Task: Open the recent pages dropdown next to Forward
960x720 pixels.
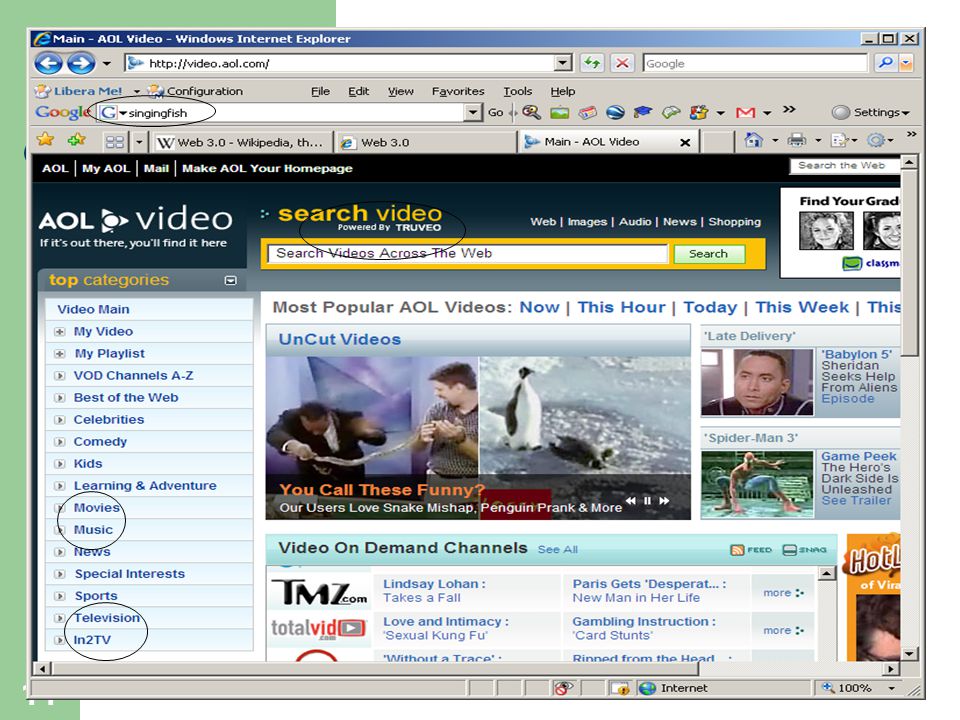Action: 107,63
